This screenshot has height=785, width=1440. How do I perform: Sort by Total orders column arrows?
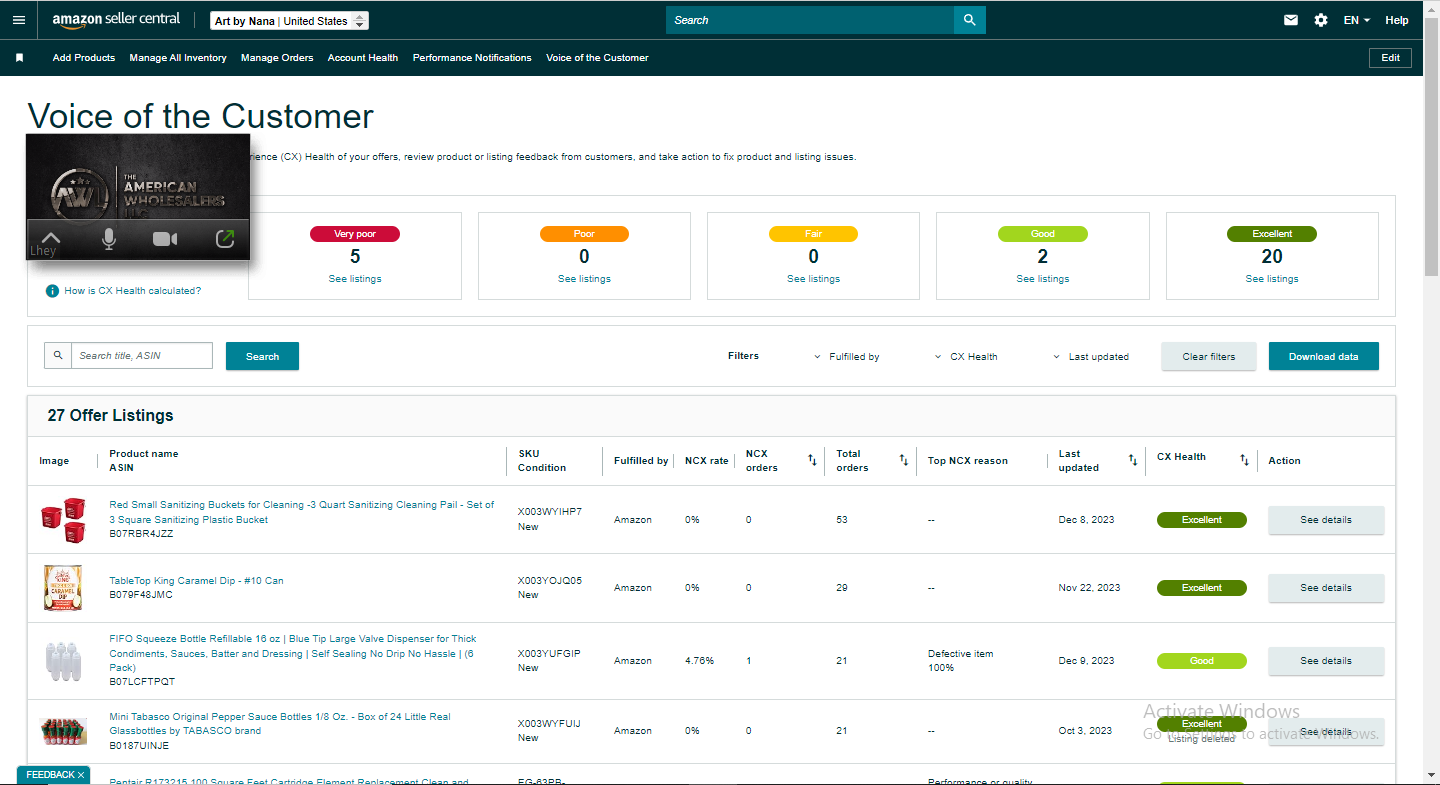(903, 460)
